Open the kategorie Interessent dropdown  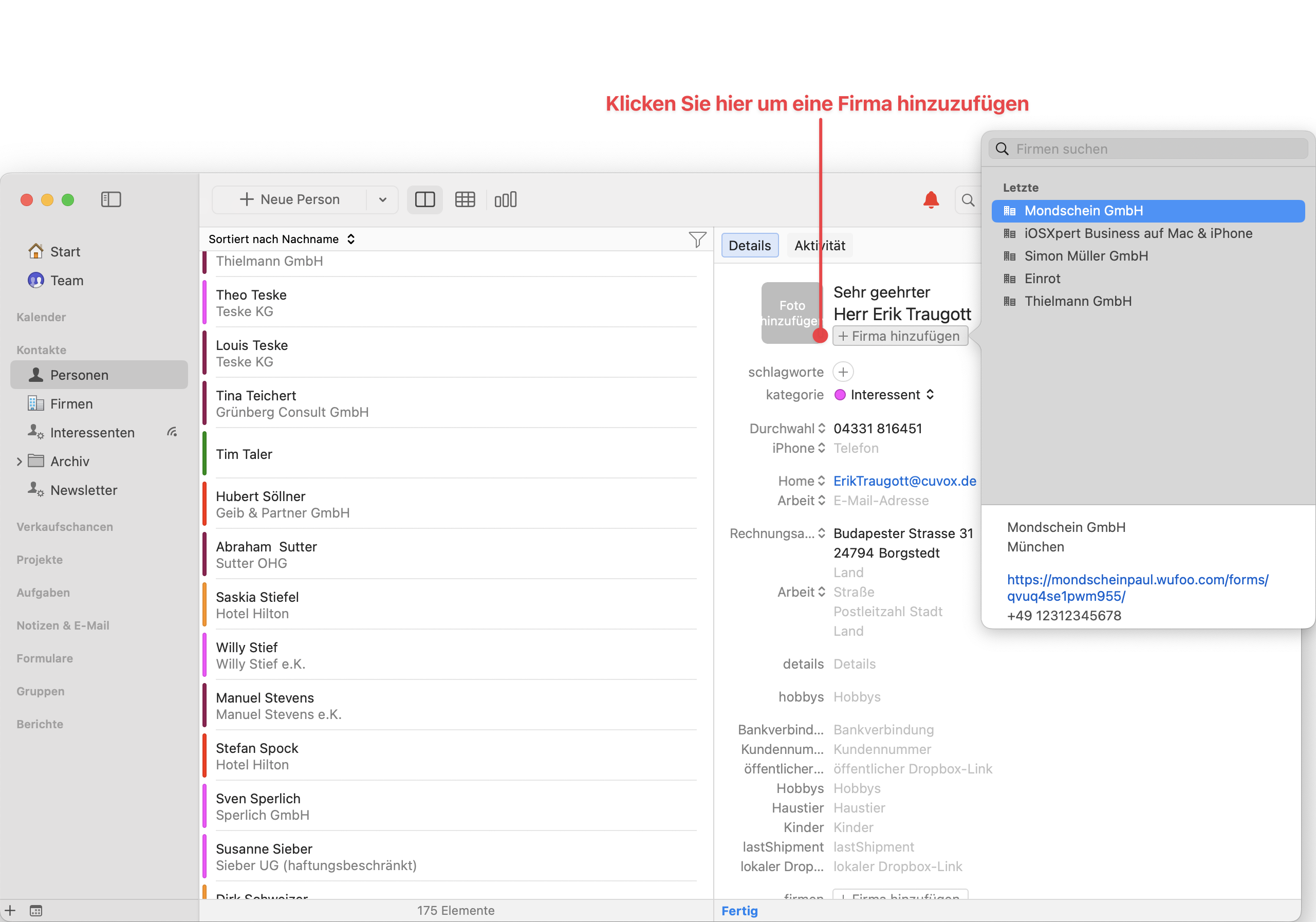[x=884, y=395]
